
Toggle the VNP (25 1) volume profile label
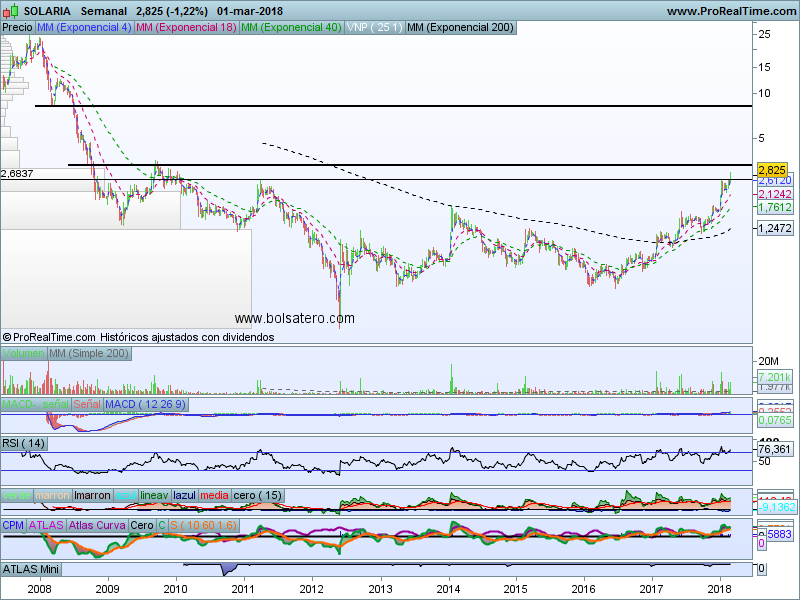374,27
